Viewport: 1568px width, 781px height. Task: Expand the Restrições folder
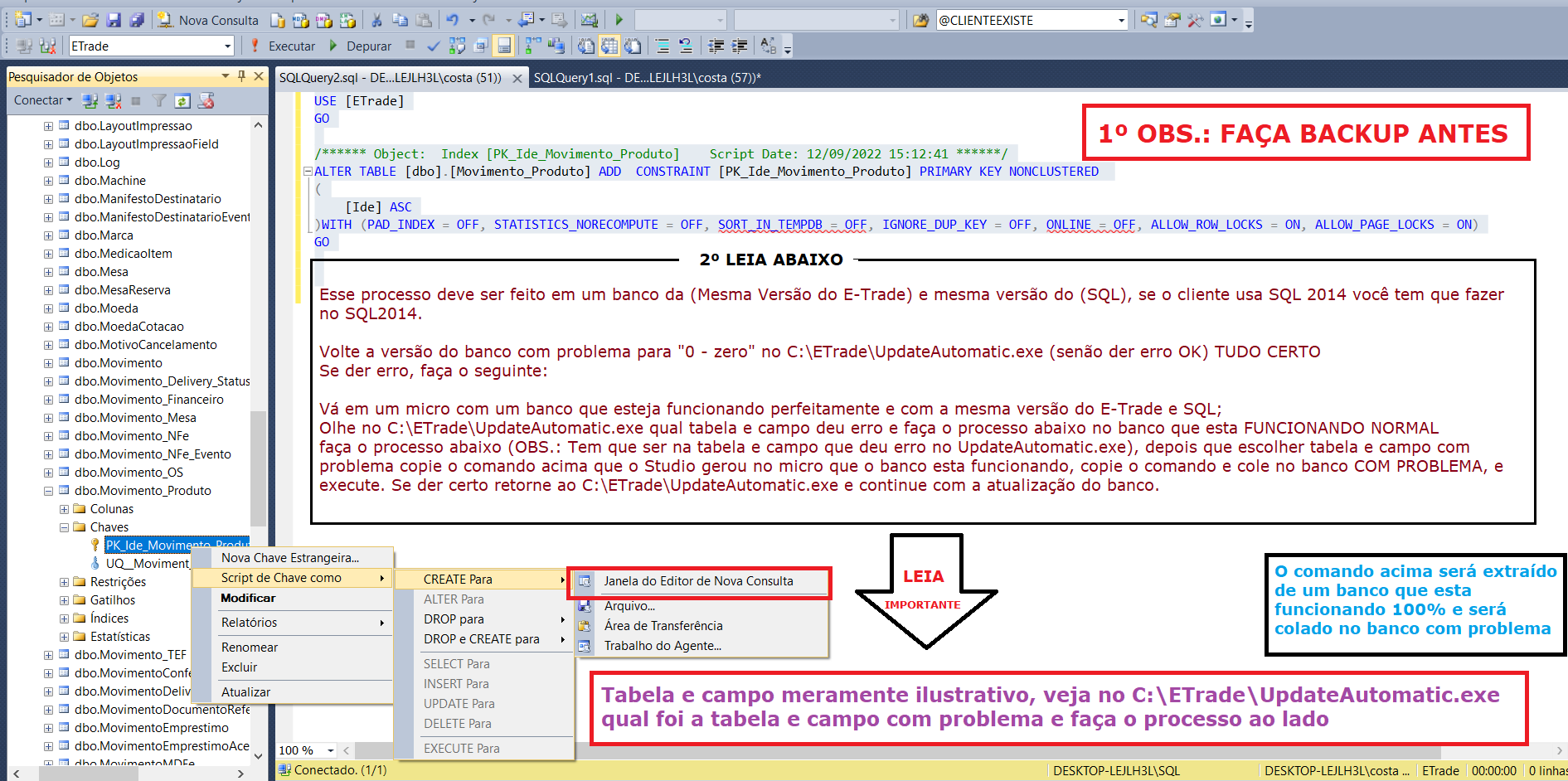64,582
